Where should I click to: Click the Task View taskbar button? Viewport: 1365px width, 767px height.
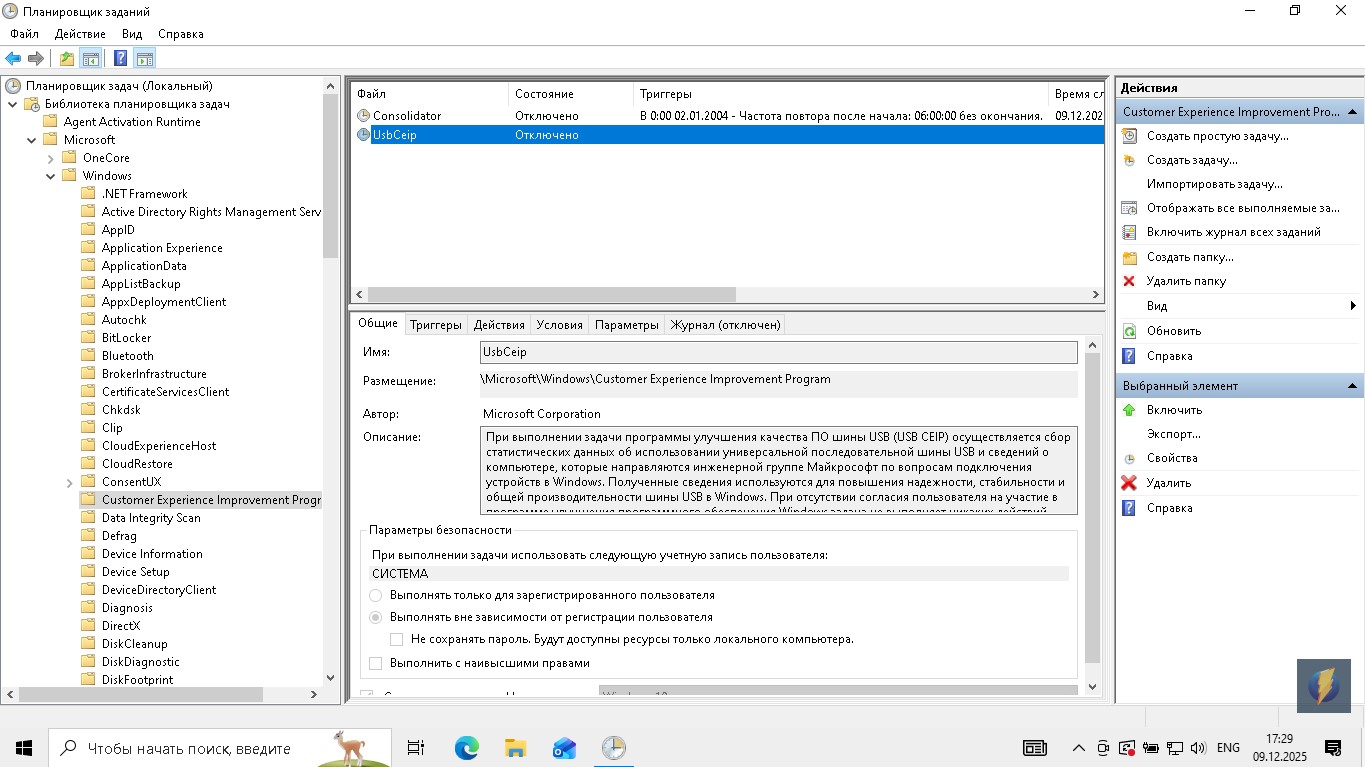click(416, 748)
